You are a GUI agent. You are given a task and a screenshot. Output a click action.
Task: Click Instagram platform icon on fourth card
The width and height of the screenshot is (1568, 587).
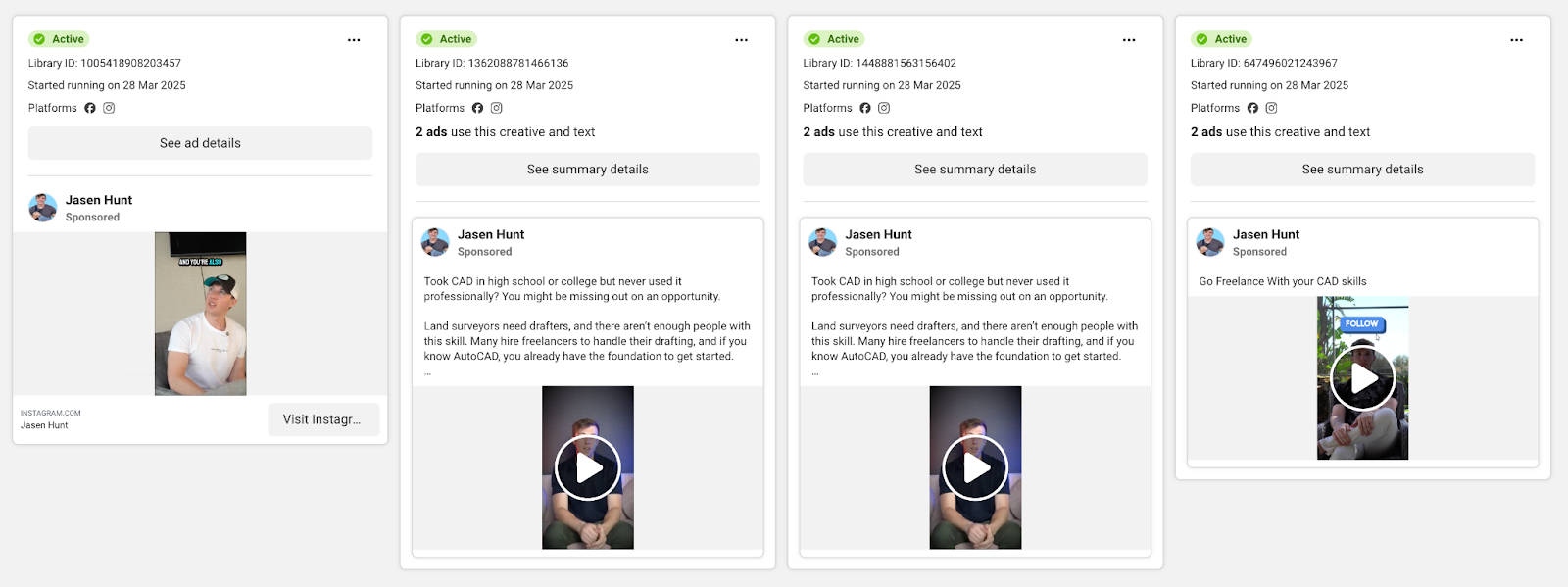pos(1271,108)
